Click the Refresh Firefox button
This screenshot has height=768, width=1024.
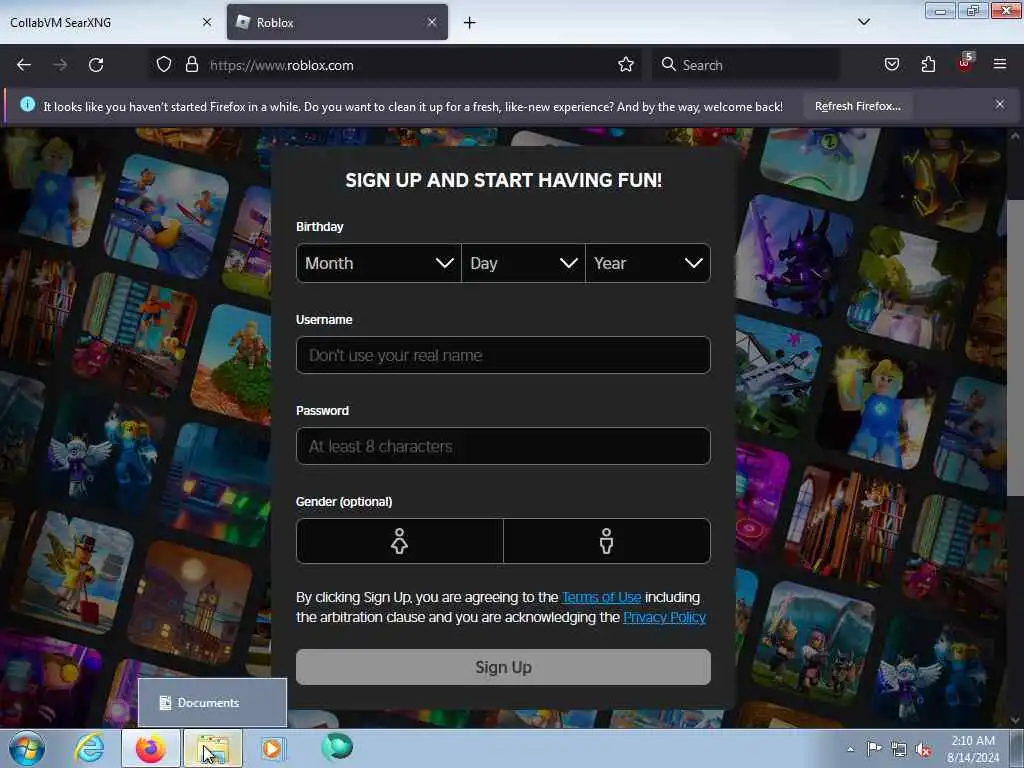coord(857,106)
